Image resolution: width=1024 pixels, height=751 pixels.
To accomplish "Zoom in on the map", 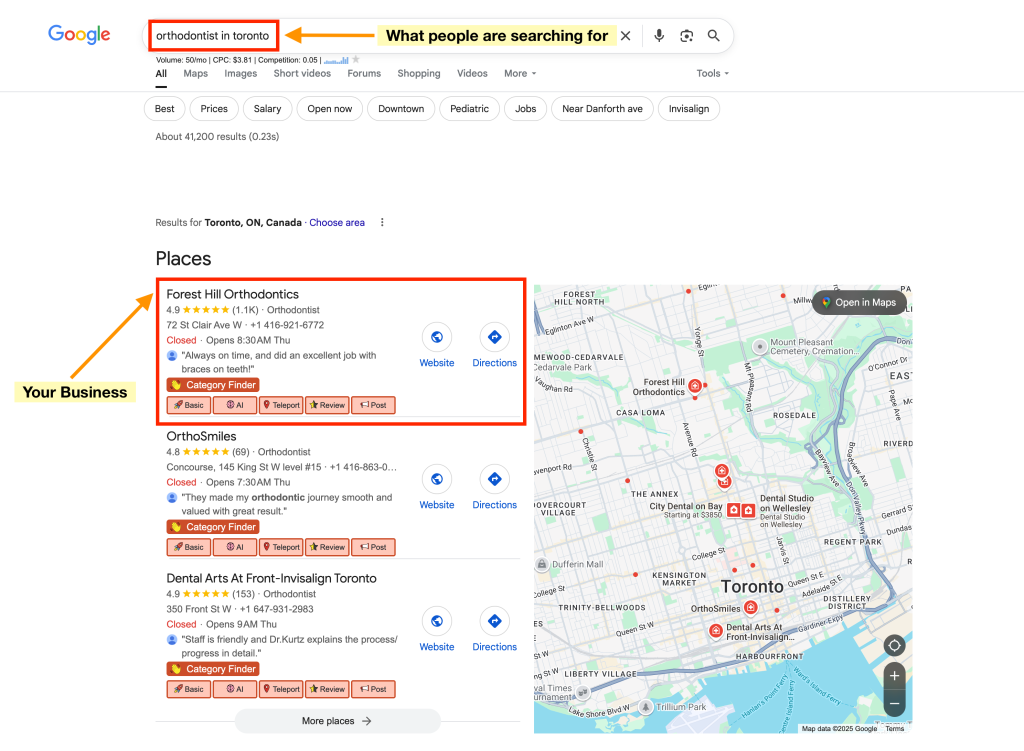I will click(x=895, y=676).
